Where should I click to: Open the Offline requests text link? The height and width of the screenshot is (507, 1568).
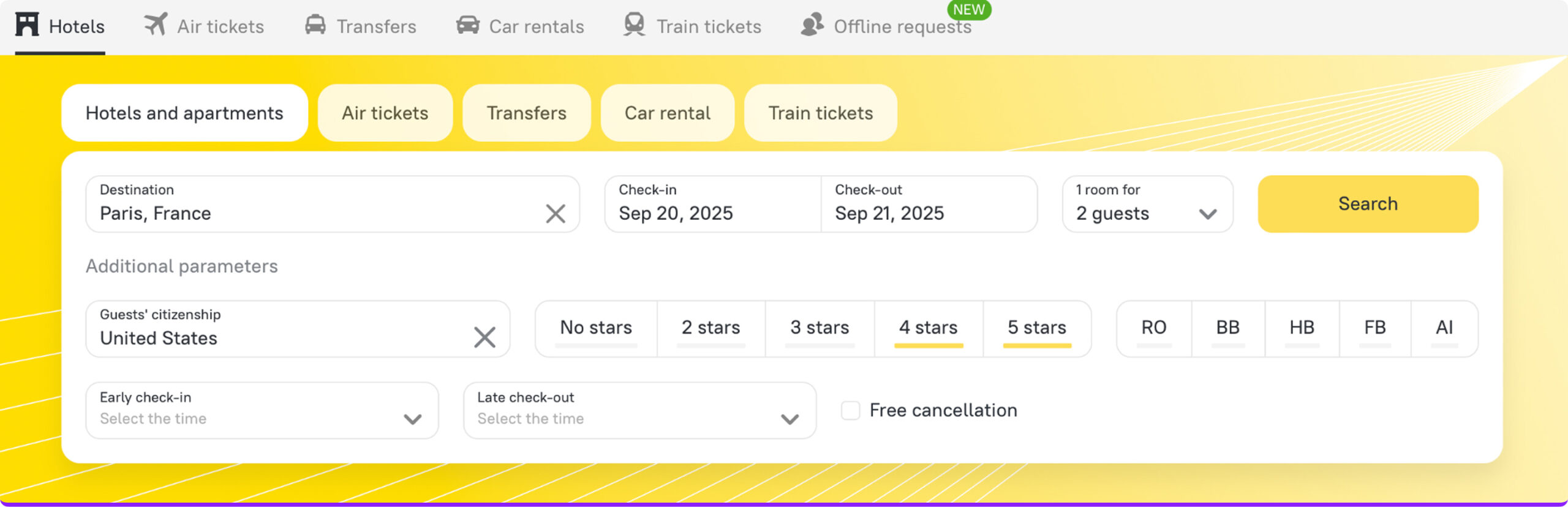pos(902,27)
